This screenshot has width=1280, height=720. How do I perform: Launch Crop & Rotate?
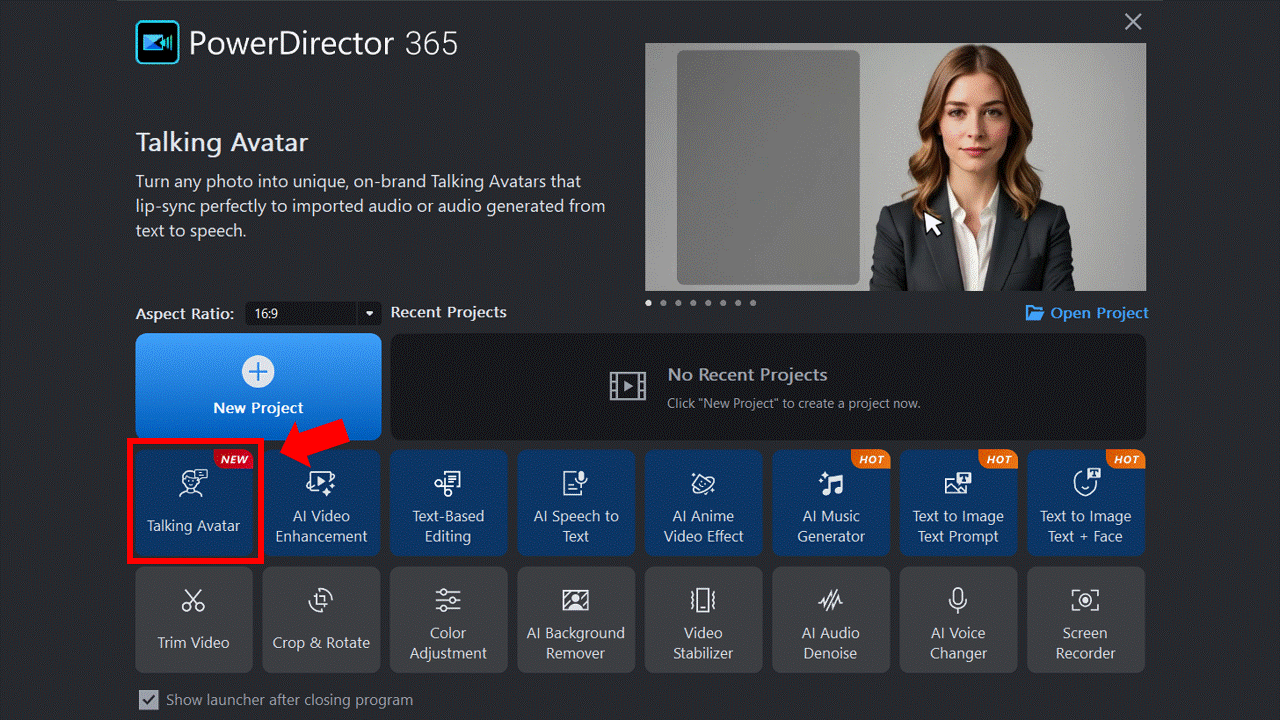pyautogui.click(x=321, y=620)
